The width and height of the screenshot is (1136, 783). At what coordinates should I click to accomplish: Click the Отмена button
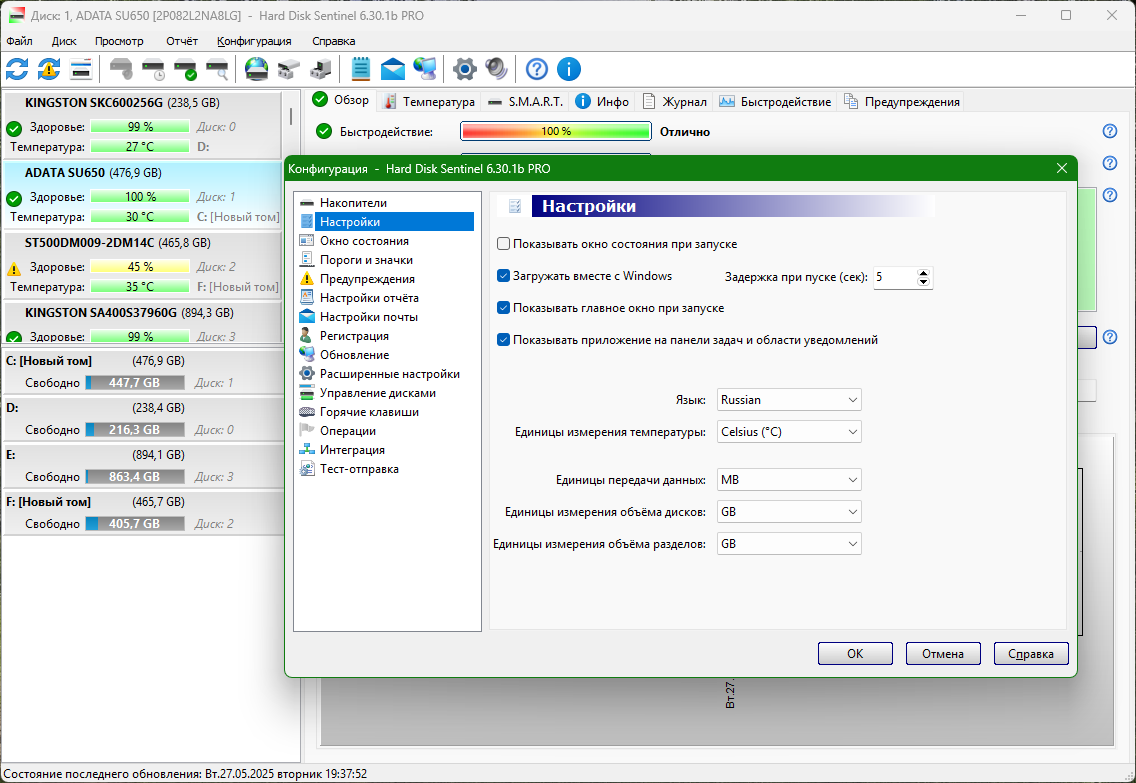(943, 653)
